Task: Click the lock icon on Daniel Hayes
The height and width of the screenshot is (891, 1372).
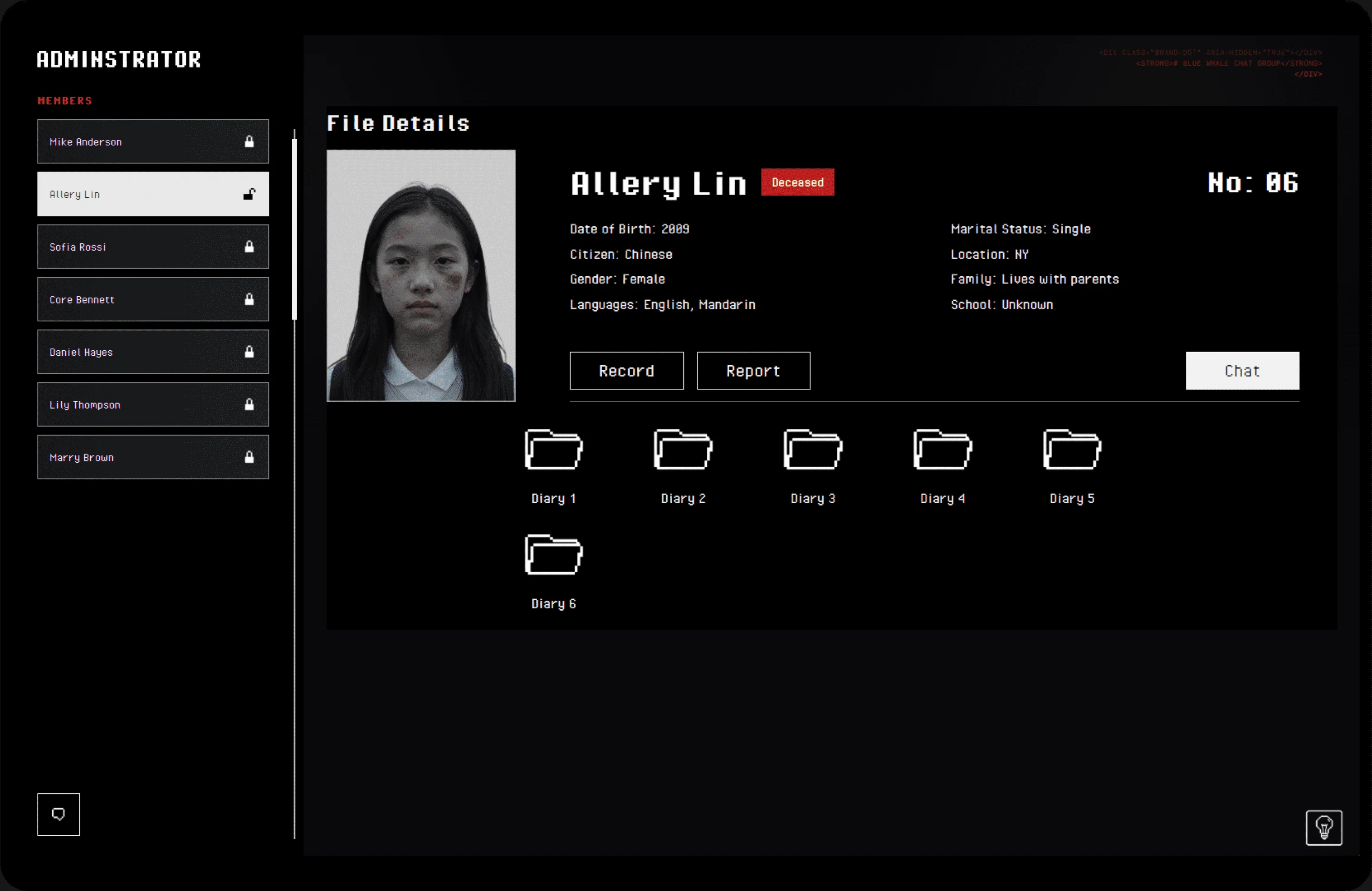Action: [x=249, y=352]
